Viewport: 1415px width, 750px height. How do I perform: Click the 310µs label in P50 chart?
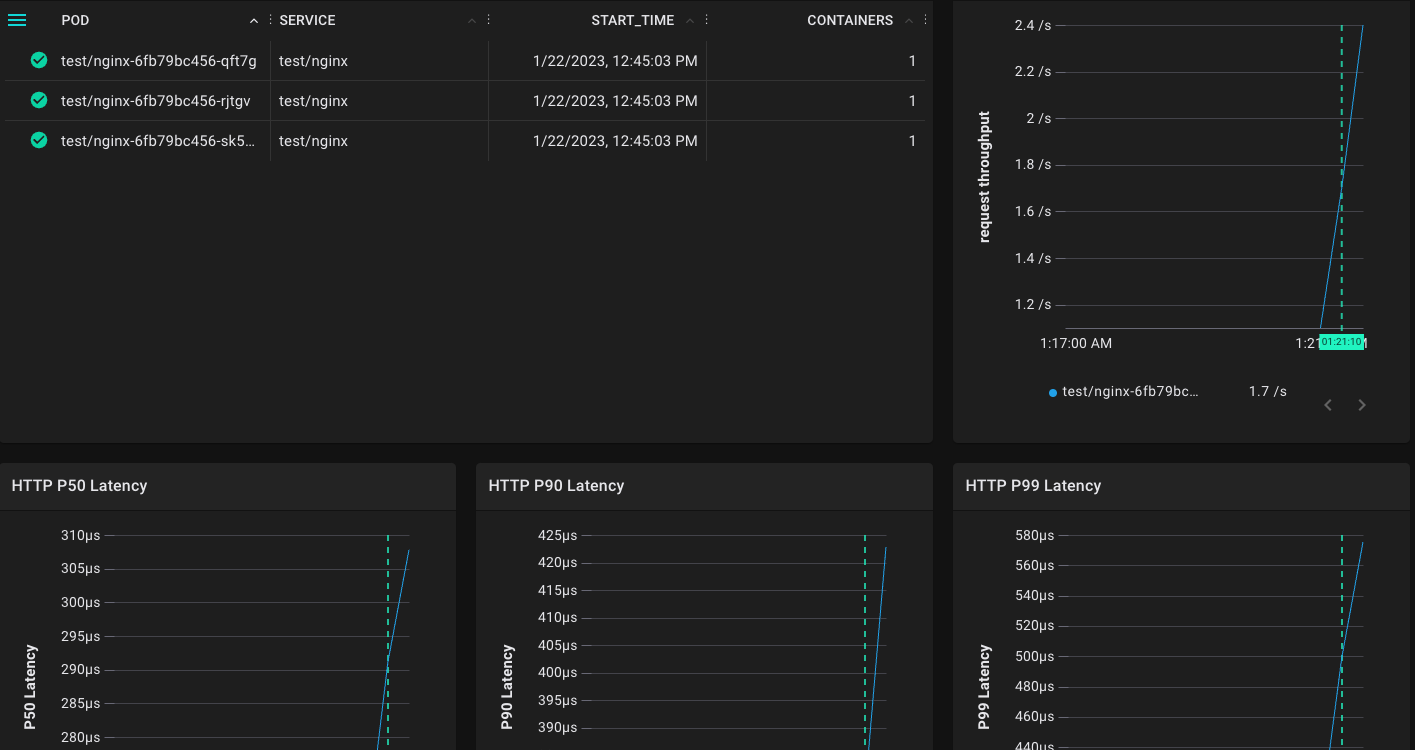(x=80, y=535)
